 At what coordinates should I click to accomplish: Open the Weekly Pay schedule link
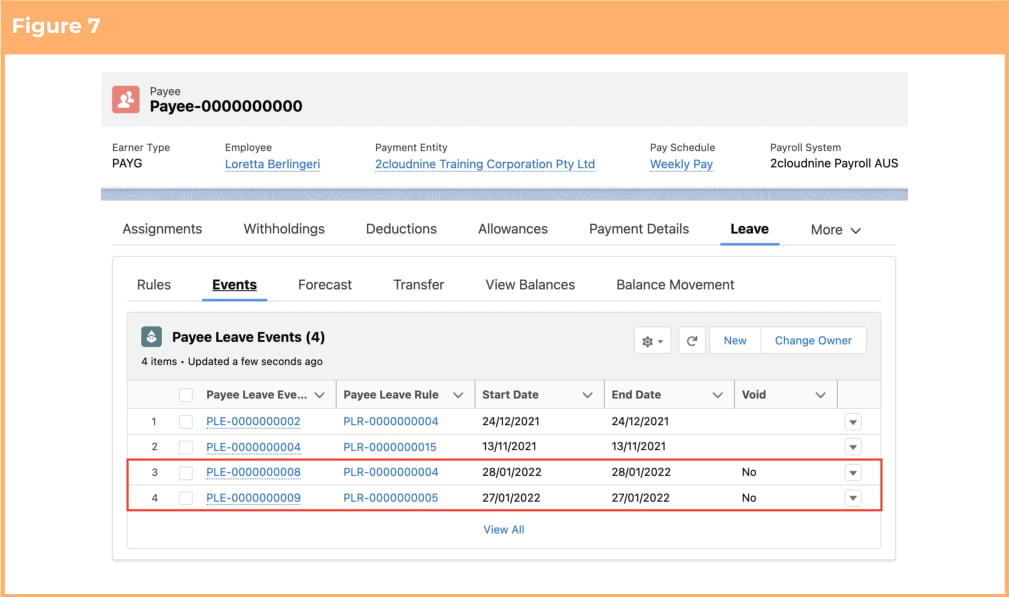(681, 164)
